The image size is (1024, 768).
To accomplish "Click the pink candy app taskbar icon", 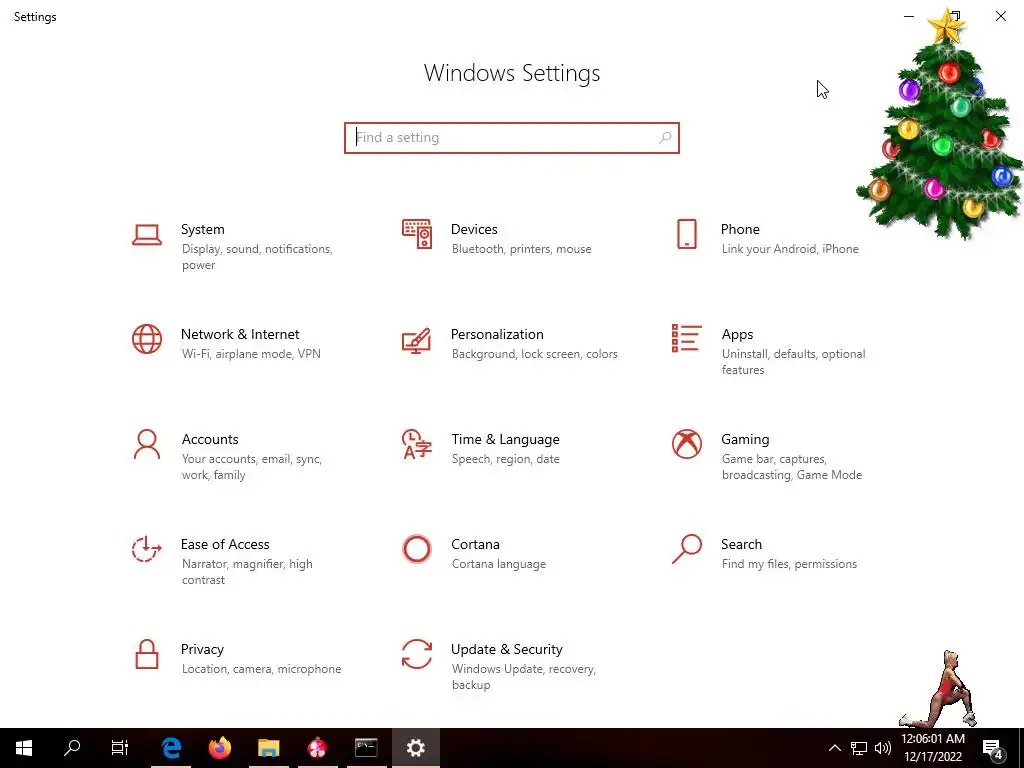I will 317,748.
